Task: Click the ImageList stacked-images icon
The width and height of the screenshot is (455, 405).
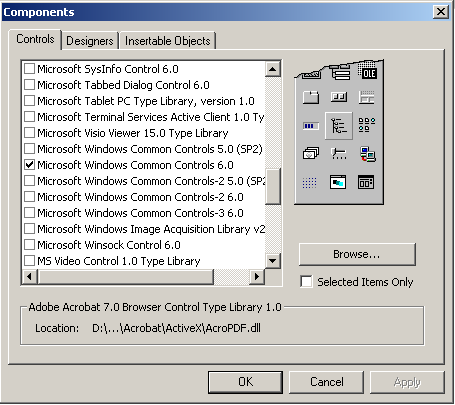Action: tap(311, 154)
